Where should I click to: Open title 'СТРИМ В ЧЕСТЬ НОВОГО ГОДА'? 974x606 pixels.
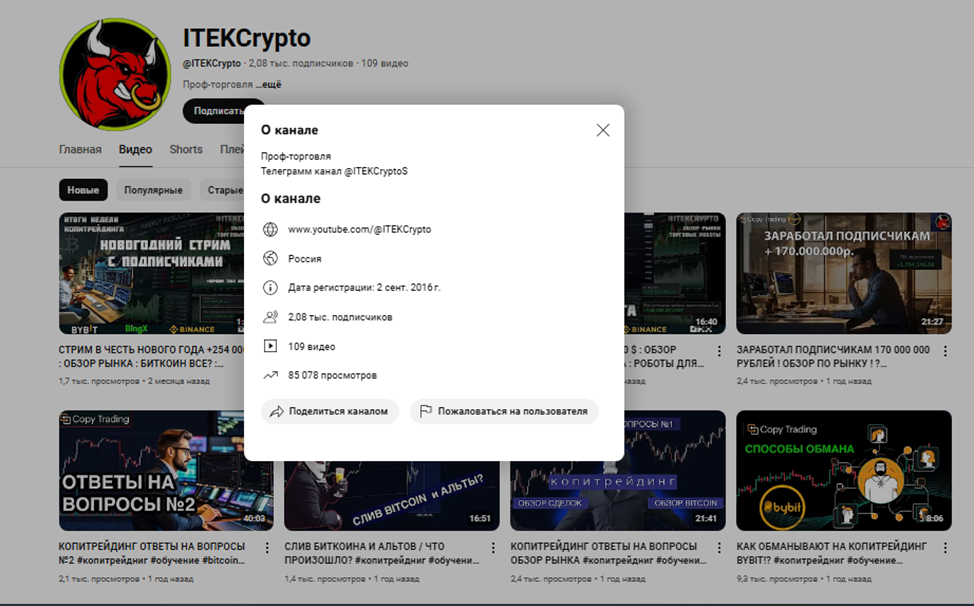pyautogui.click(x=152, y=356)
